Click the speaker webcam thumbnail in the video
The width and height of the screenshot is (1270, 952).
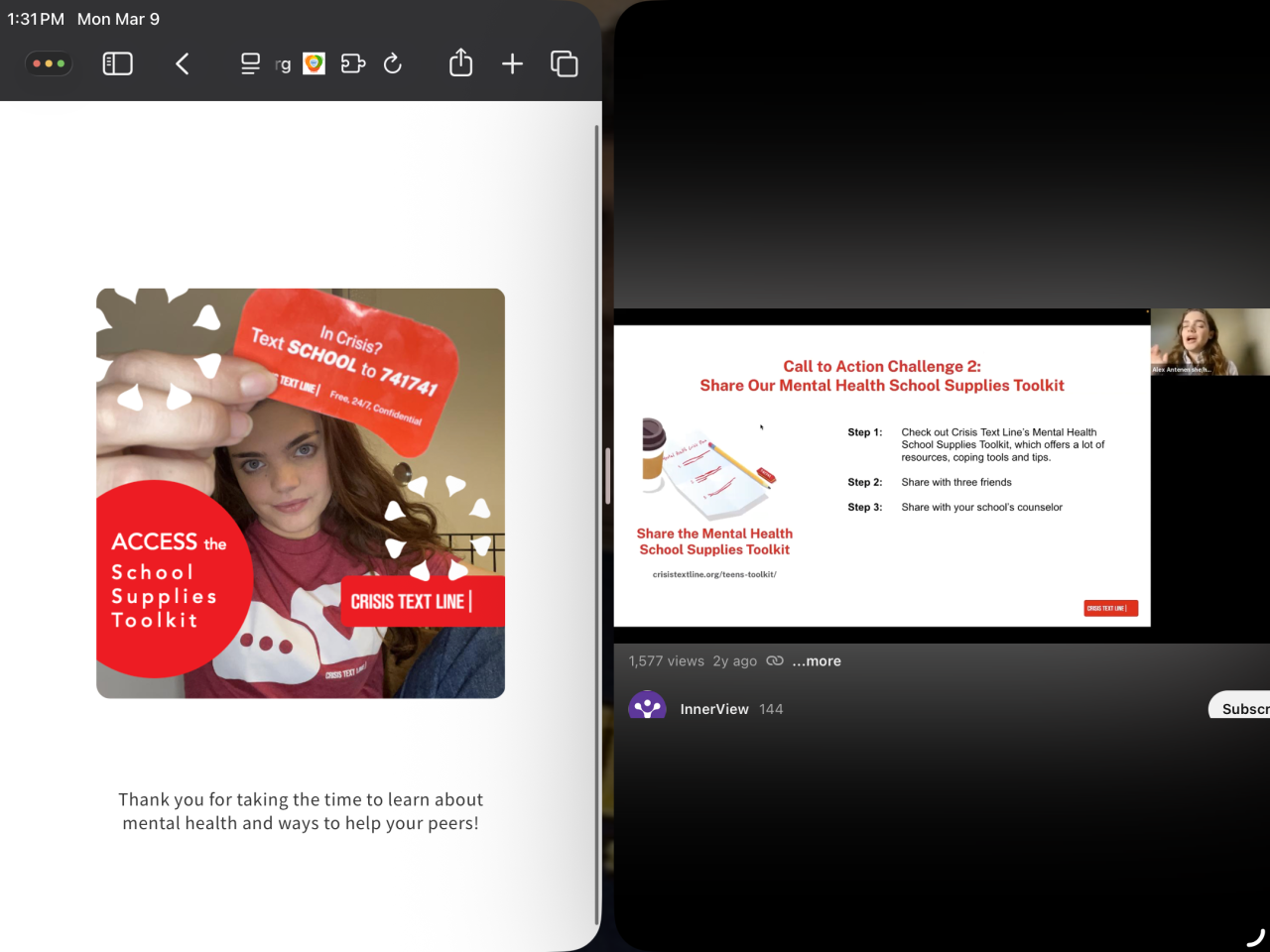coord(1210,342)
